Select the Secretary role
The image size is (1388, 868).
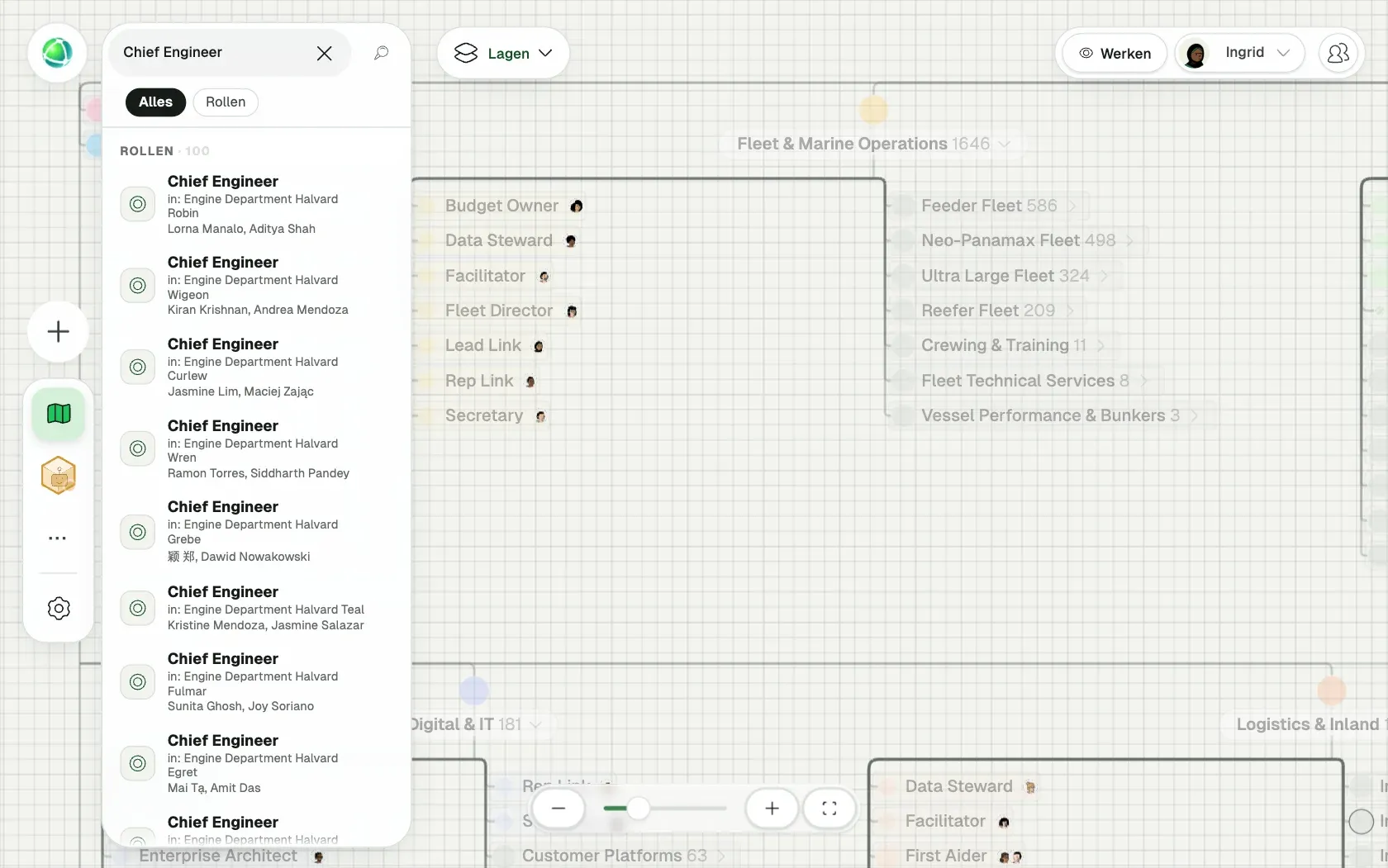point(484,415)
